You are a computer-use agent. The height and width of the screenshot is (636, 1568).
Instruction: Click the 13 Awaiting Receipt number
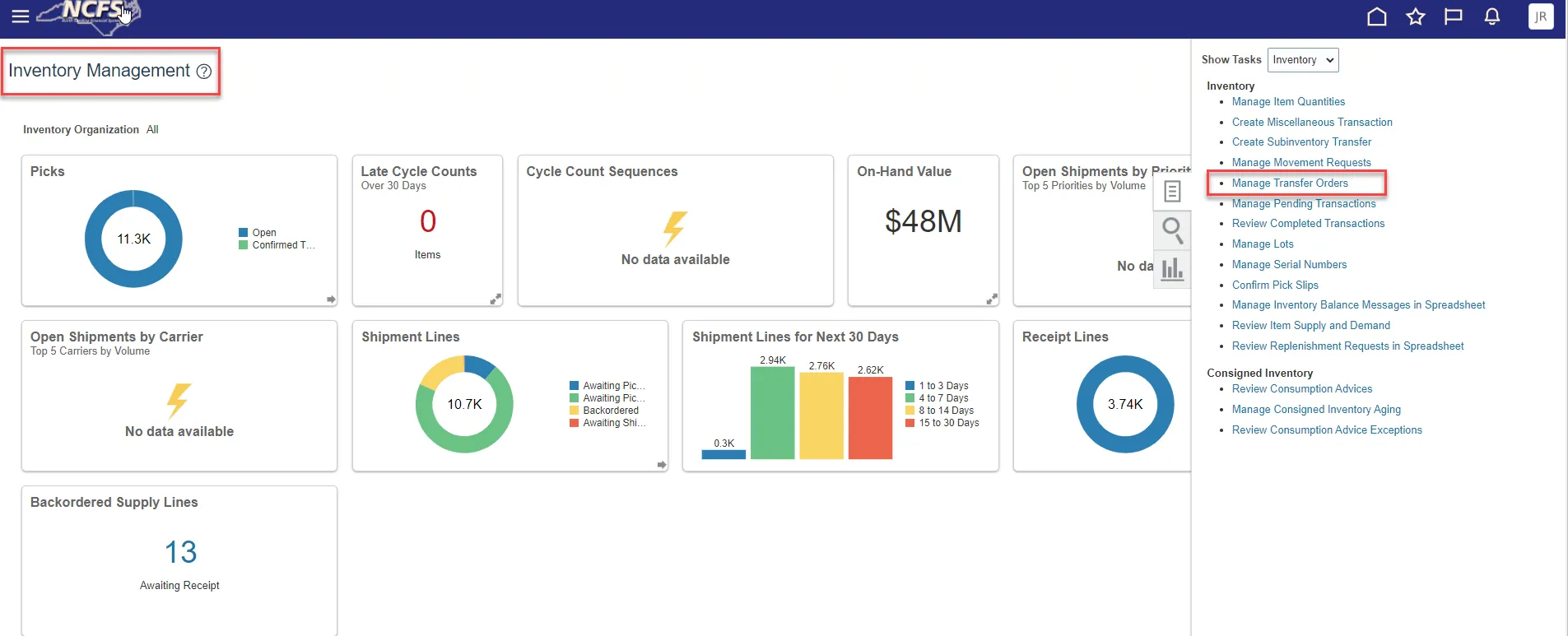[x=180, y=552]
